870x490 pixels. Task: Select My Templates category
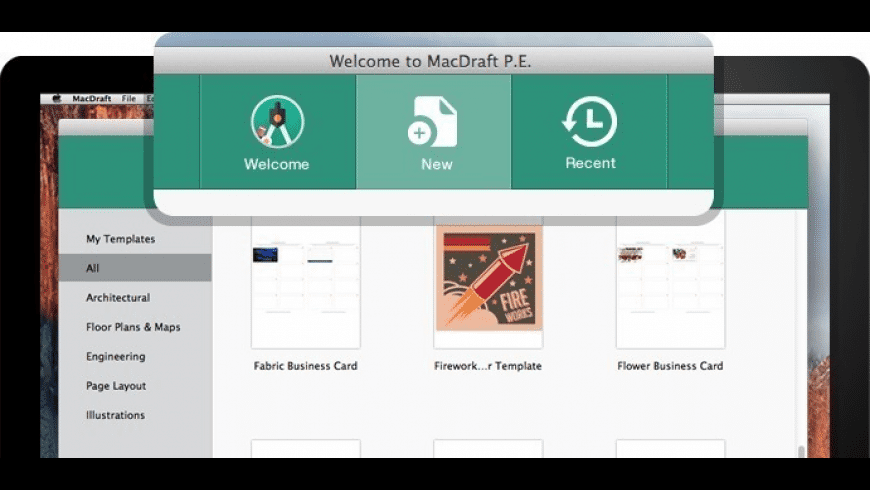coord(120,239)
